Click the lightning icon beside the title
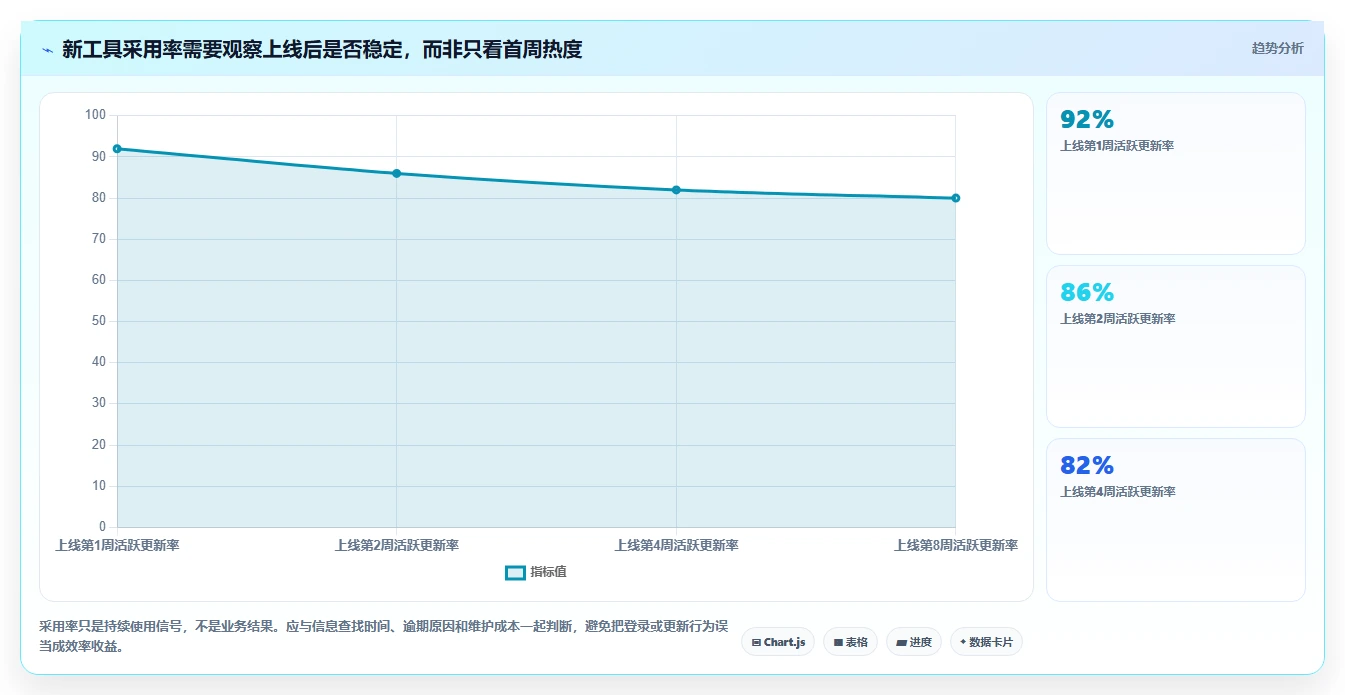The width and height of the screenshot is (1345, 695). pyautogui.click(x=47, y=49)
